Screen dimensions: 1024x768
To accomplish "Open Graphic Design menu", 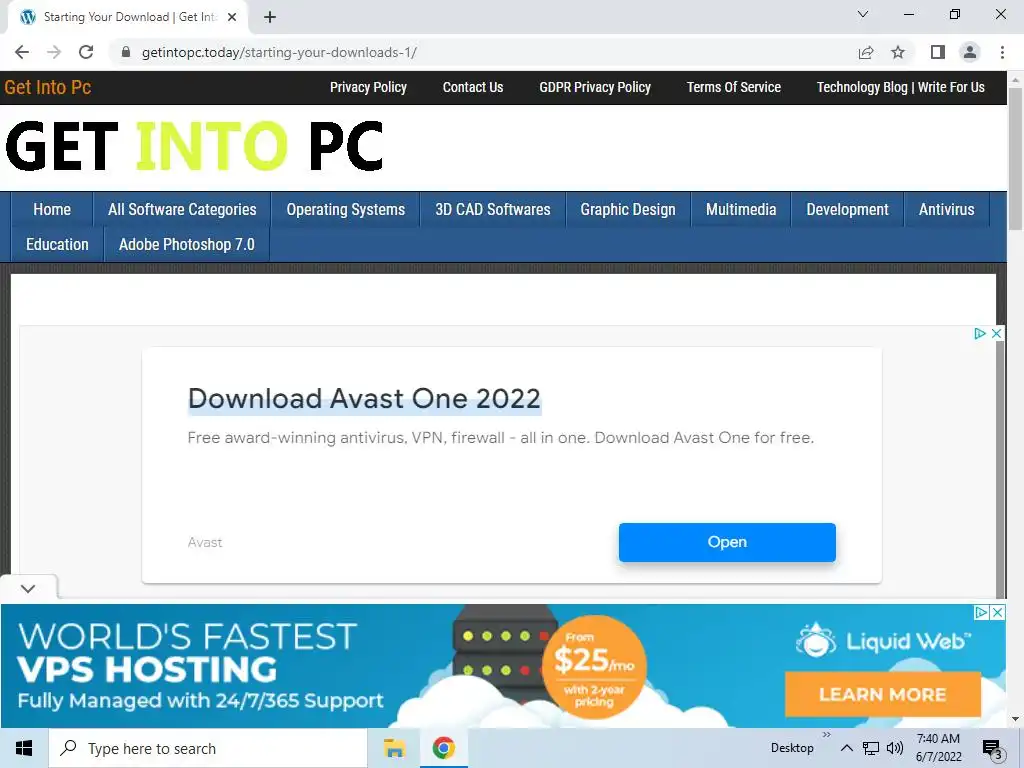I will pos(628,210).
